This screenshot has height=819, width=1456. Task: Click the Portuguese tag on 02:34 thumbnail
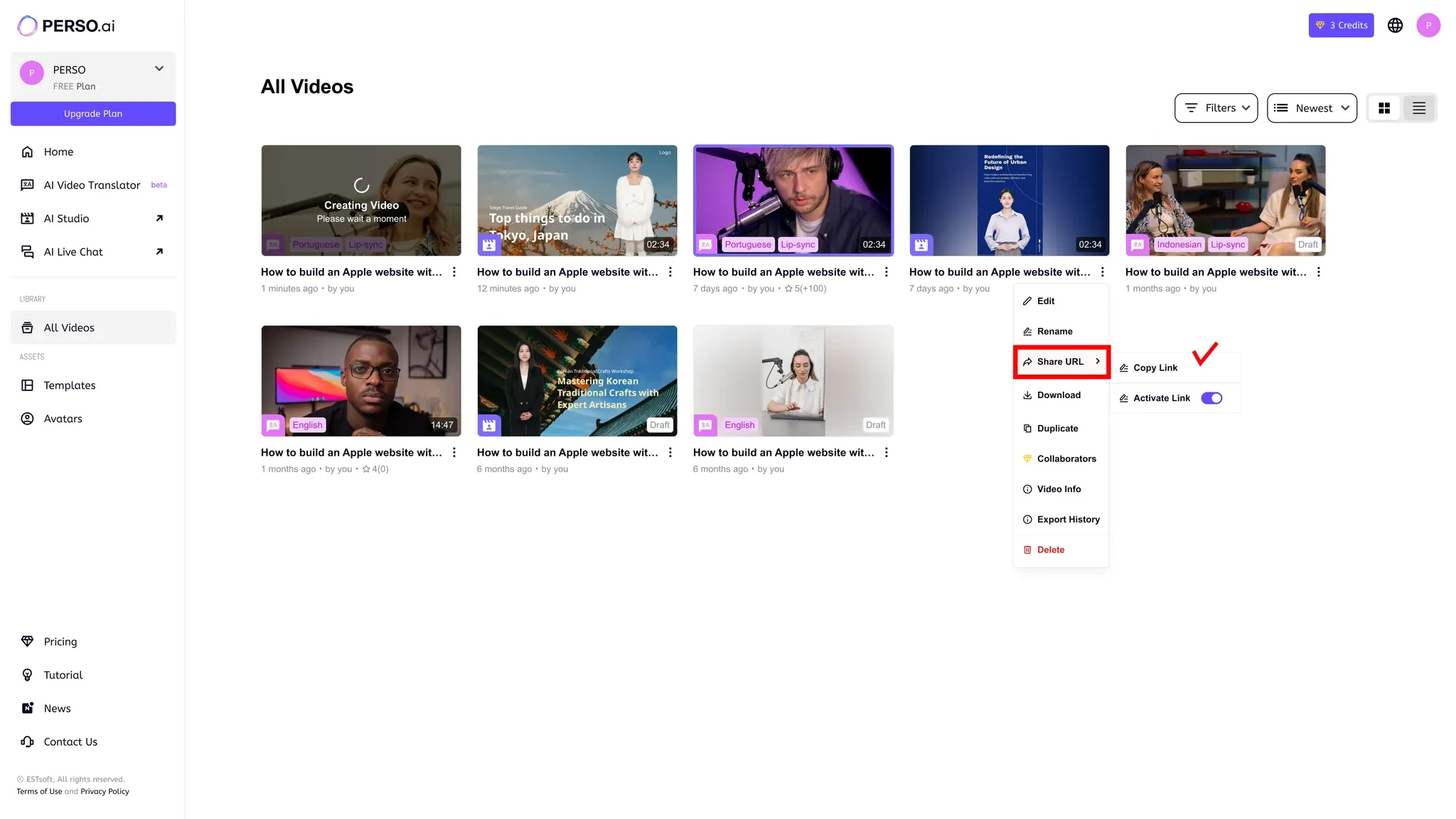[x=748, y=245]
